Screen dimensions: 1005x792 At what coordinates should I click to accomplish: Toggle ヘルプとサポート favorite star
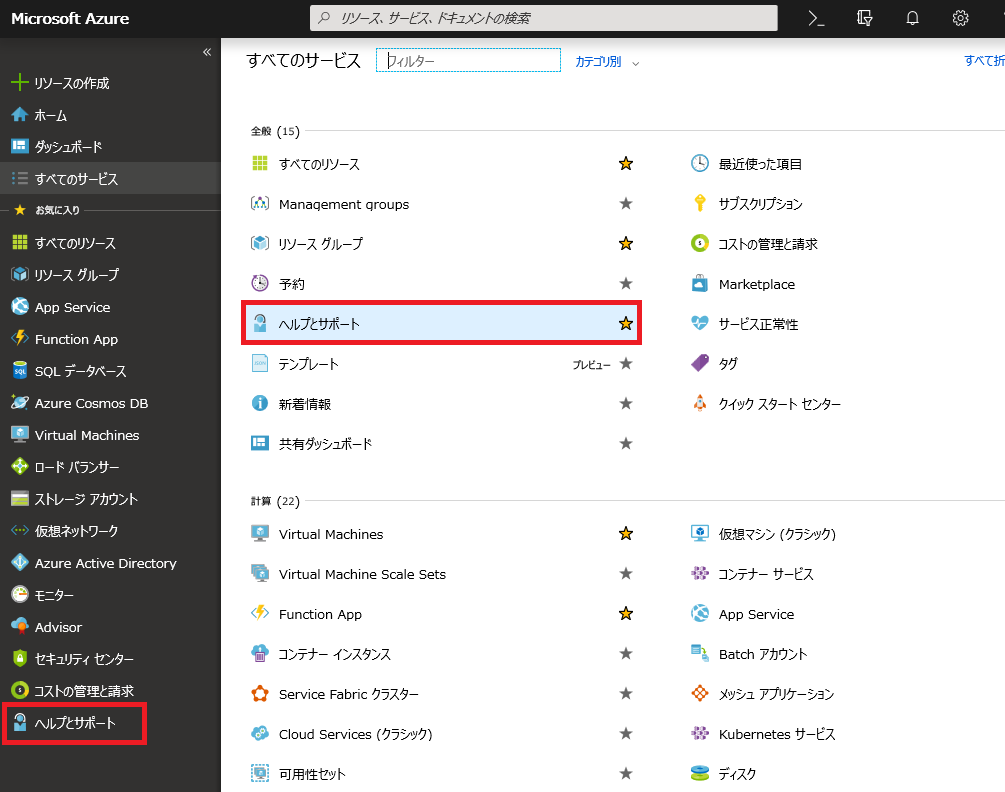click(x=626, y=324)
